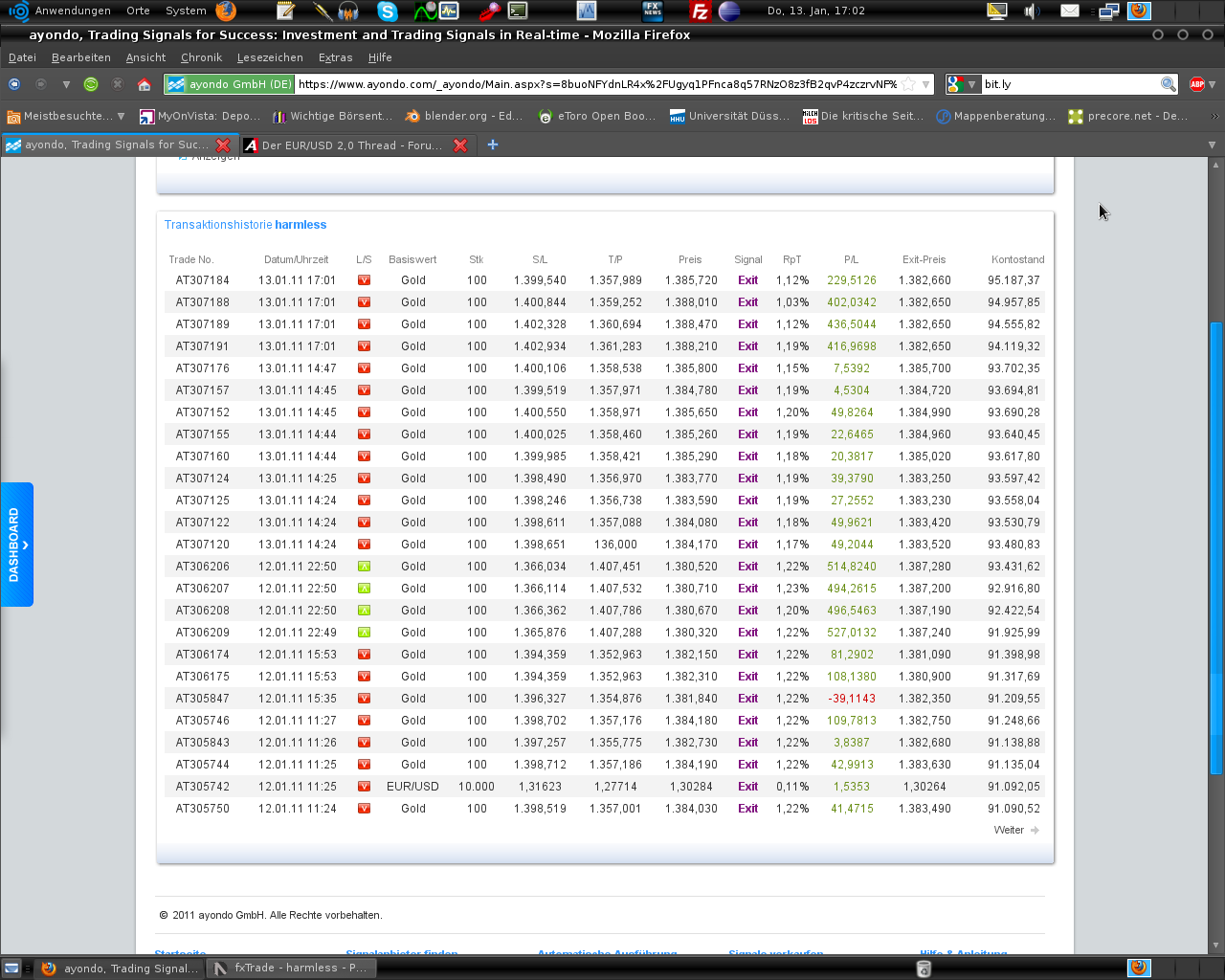Launch Skype from the top panel
This screenshot has width=1225, height=980.
(x=388, y=11)
